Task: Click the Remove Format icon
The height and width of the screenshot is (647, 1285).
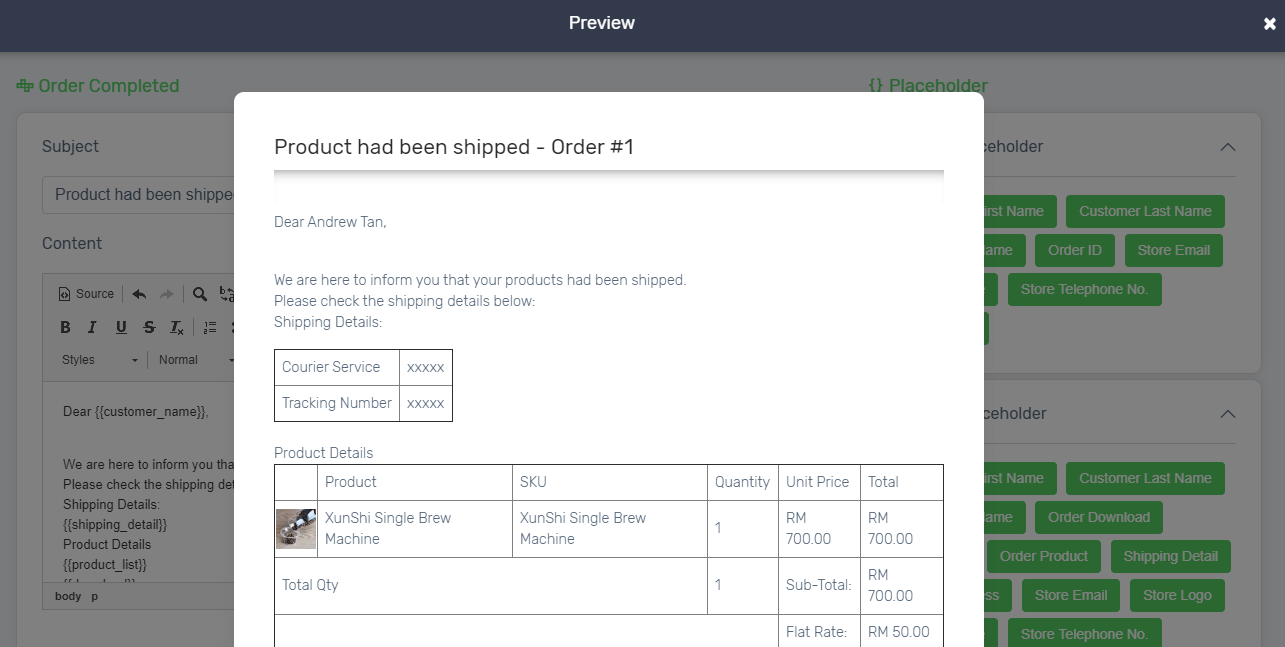Action: point(177,327)
